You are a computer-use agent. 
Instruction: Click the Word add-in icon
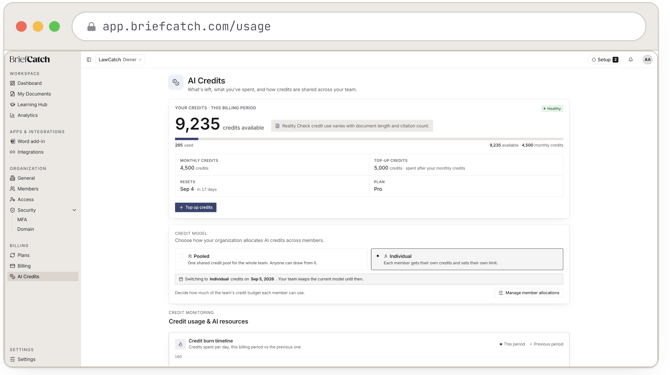click(12, 141)
